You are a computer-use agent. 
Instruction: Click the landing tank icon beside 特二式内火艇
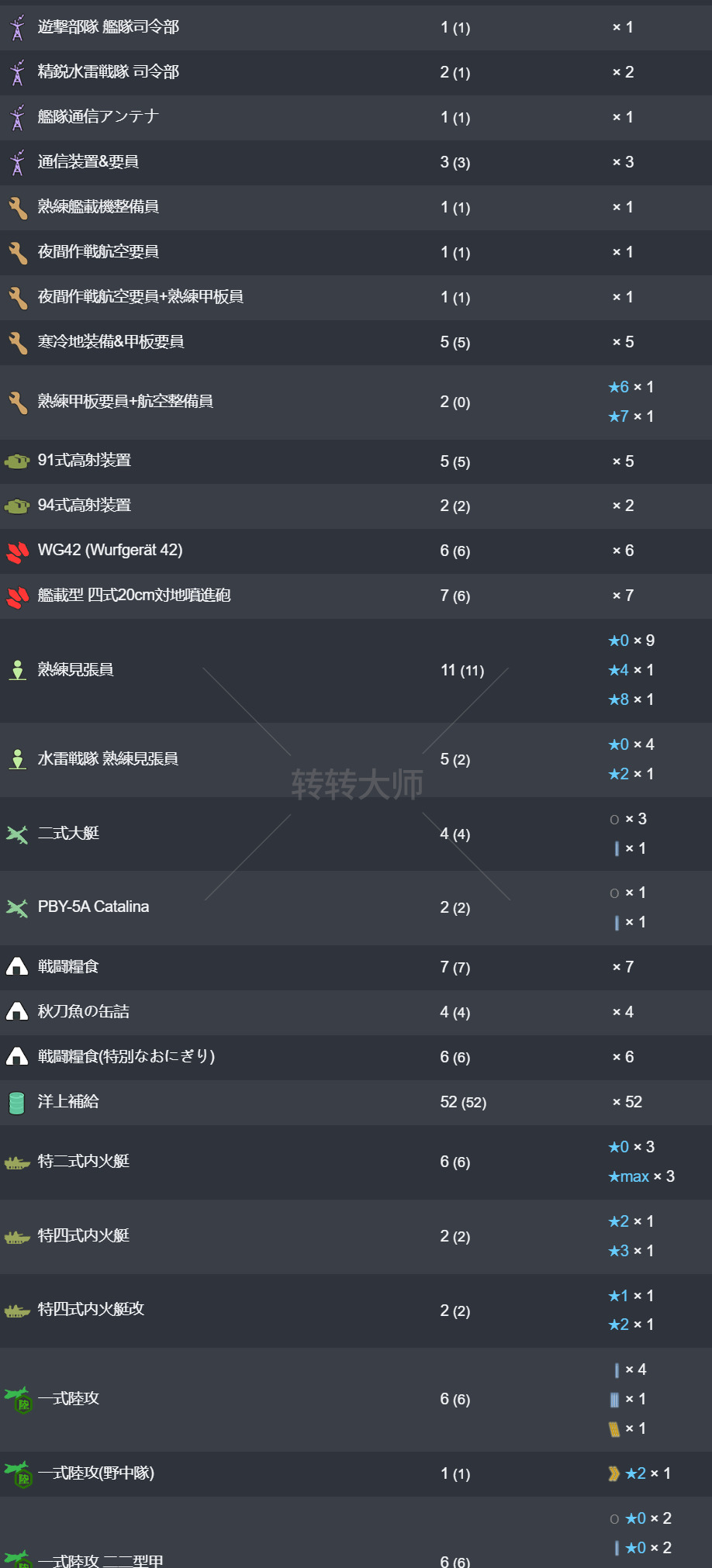17,1162
